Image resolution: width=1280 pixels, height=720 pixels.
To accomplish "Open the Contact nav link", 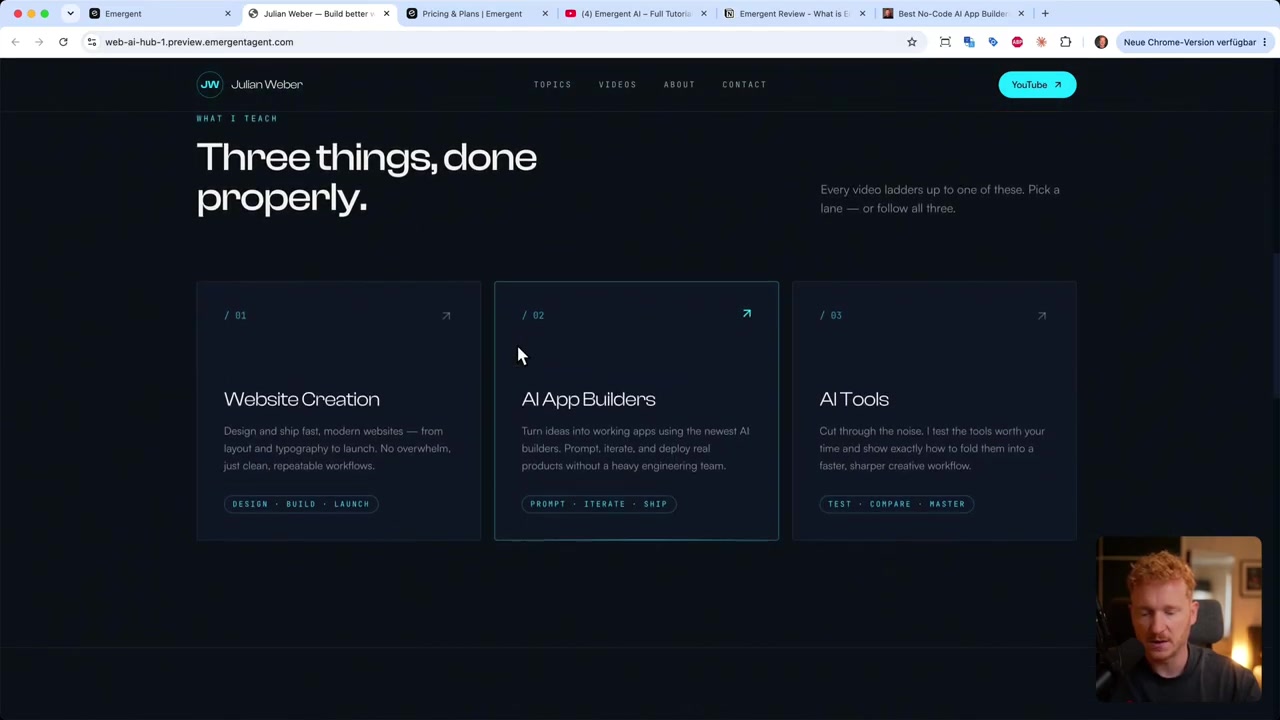I will pyautogui.click(x=744, y=85).
